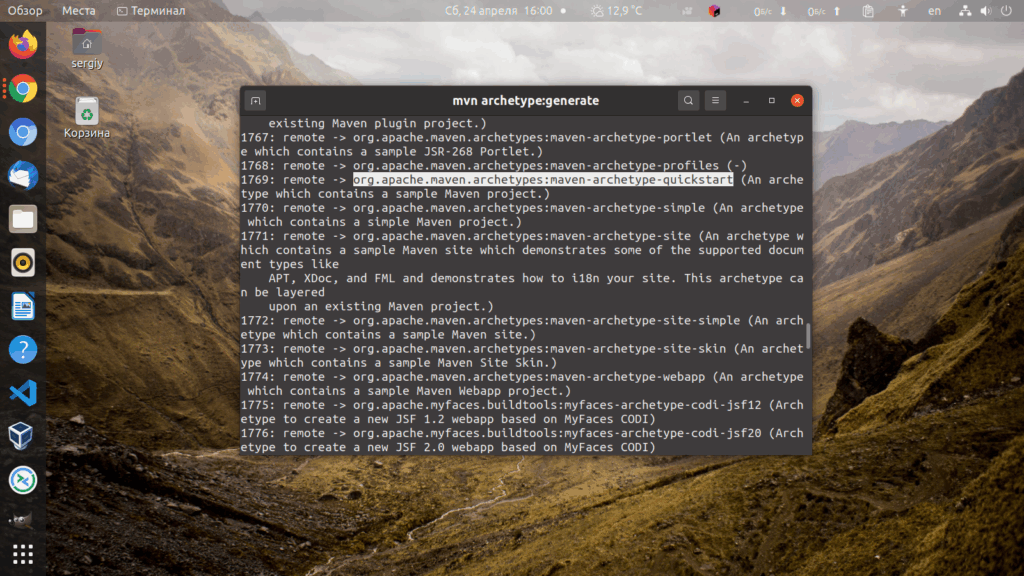Click the maven-archetype-simple line 1770
1024x576 pixels.
[x=522, y=215]
